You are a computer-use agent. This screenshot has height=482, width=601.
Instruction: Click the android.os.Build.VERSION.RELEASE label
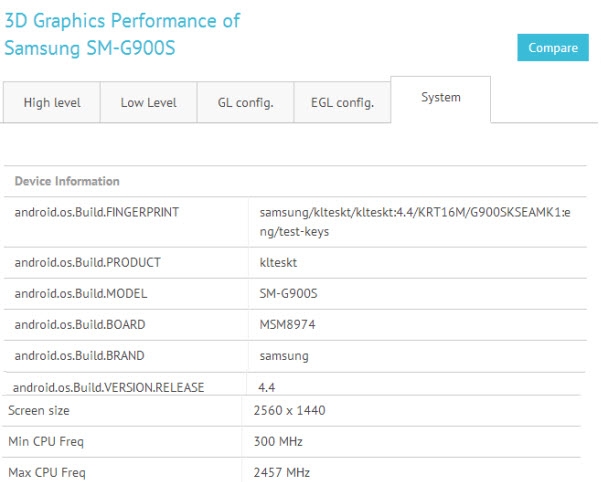(108, 387)
